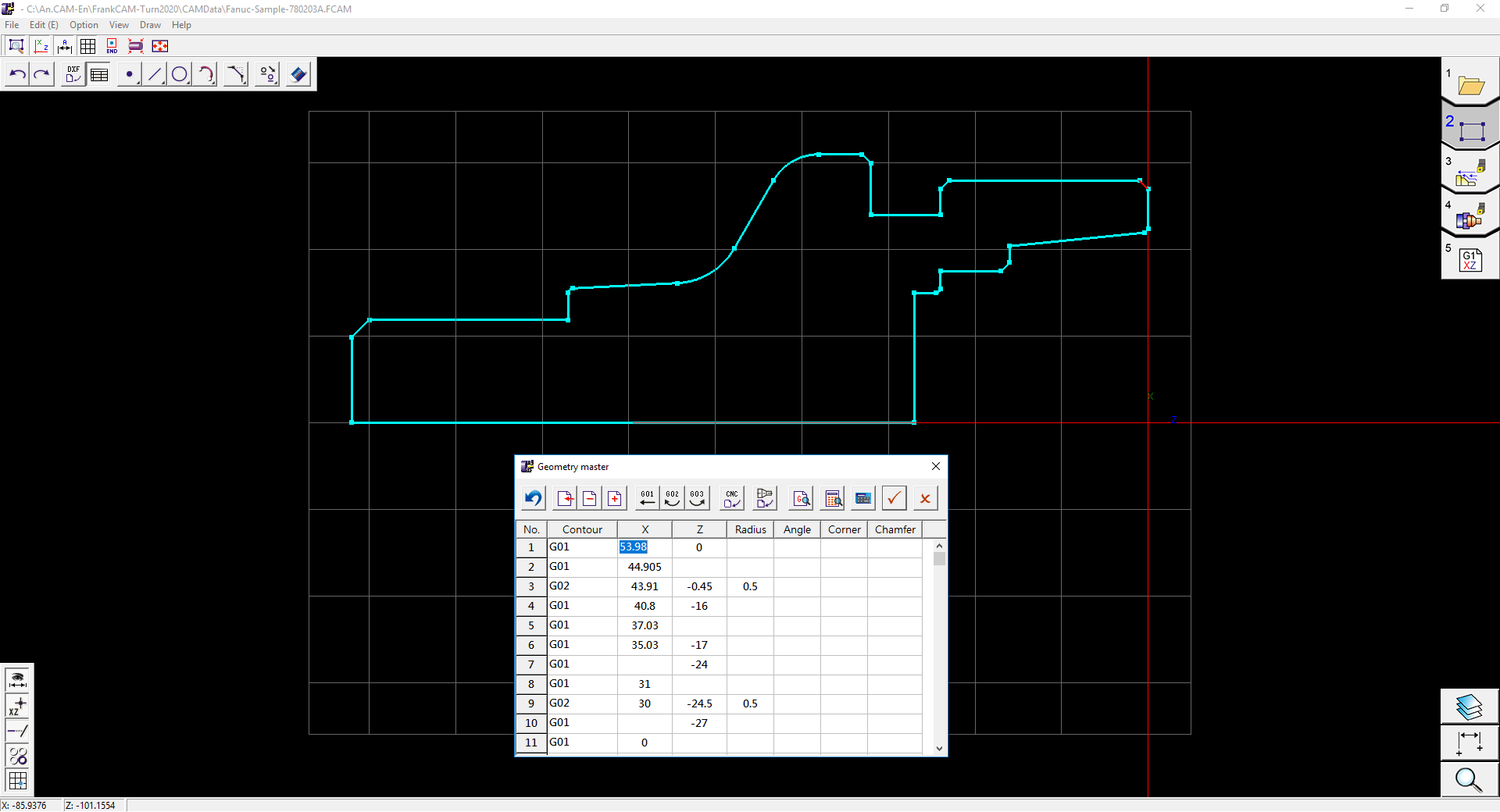
Task: Insert a G02 clockwise arc
Action: (x=673, y=498)
